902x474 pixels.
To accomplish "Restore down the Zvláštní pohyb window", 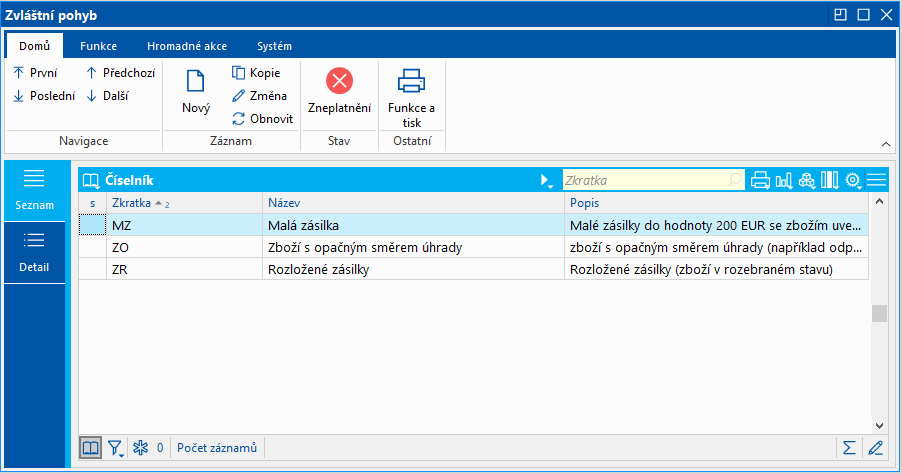I will (840, 15).
